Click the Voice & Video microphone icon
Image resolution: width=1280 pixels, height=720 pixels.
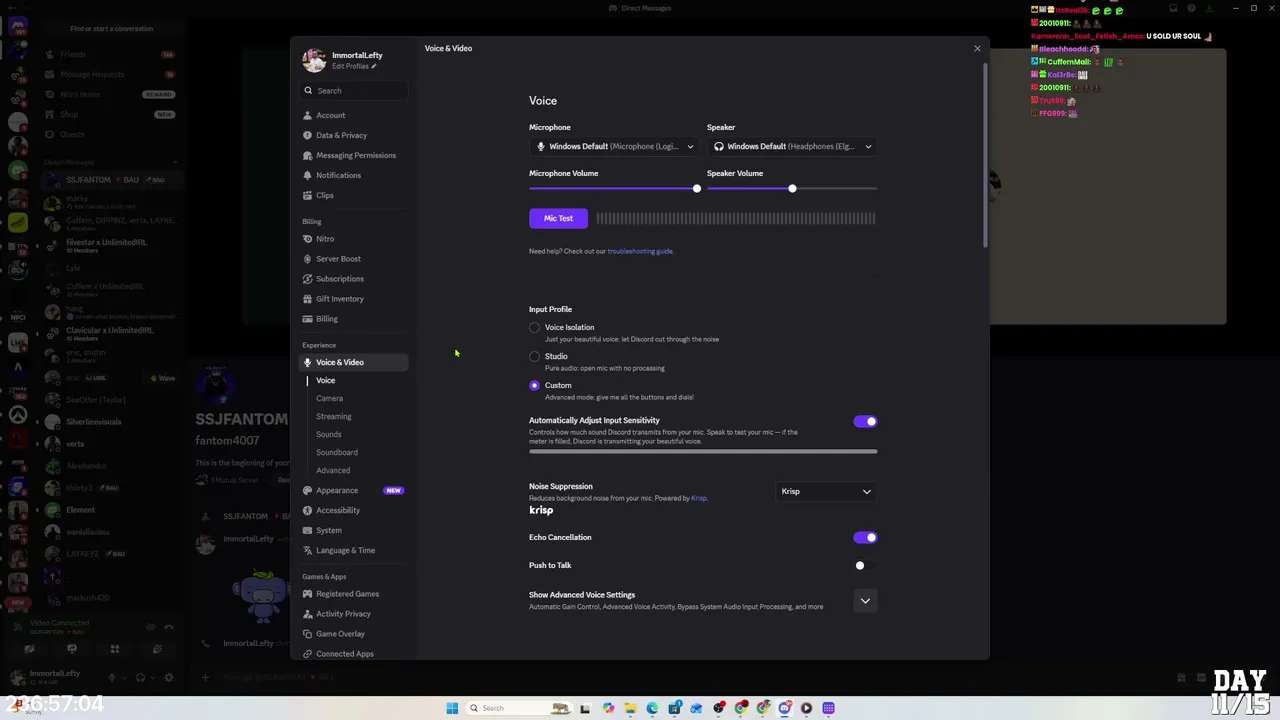pos(308,362)
